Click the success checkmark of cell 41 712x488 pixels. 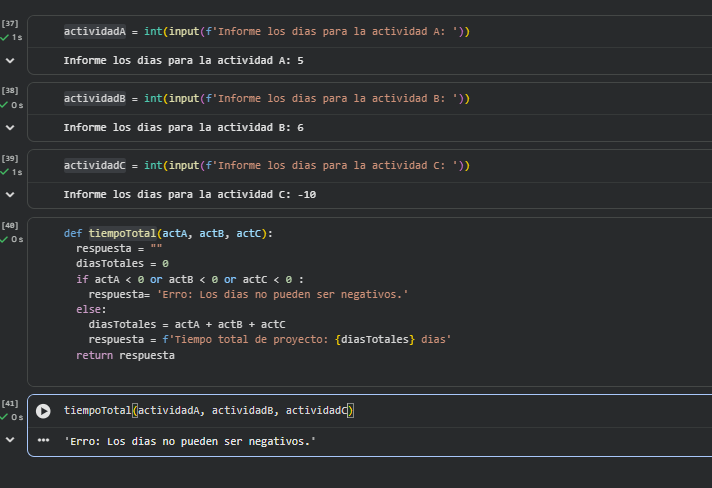[x=5, y=417]
